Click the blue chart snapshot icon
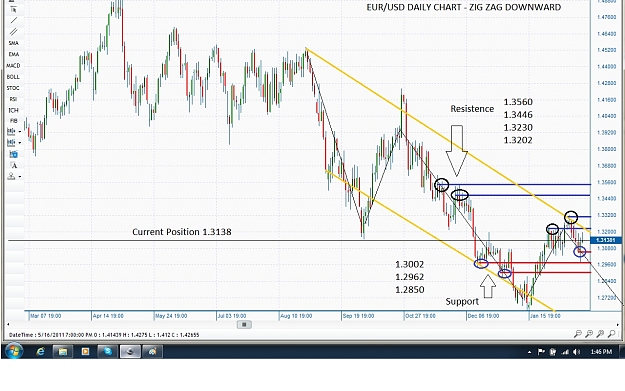The image size is (625, 391). point(14,154)
